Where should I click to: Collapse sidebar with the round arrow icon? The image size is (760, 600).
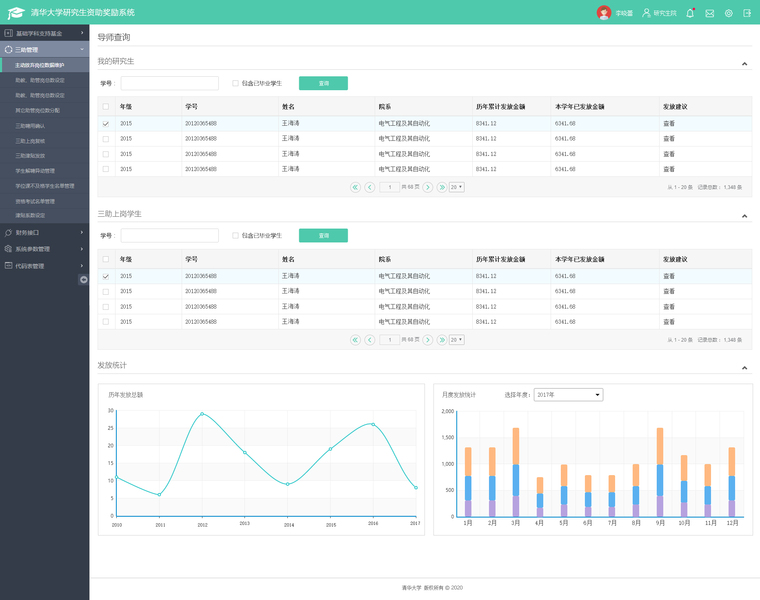coord(84,280)
